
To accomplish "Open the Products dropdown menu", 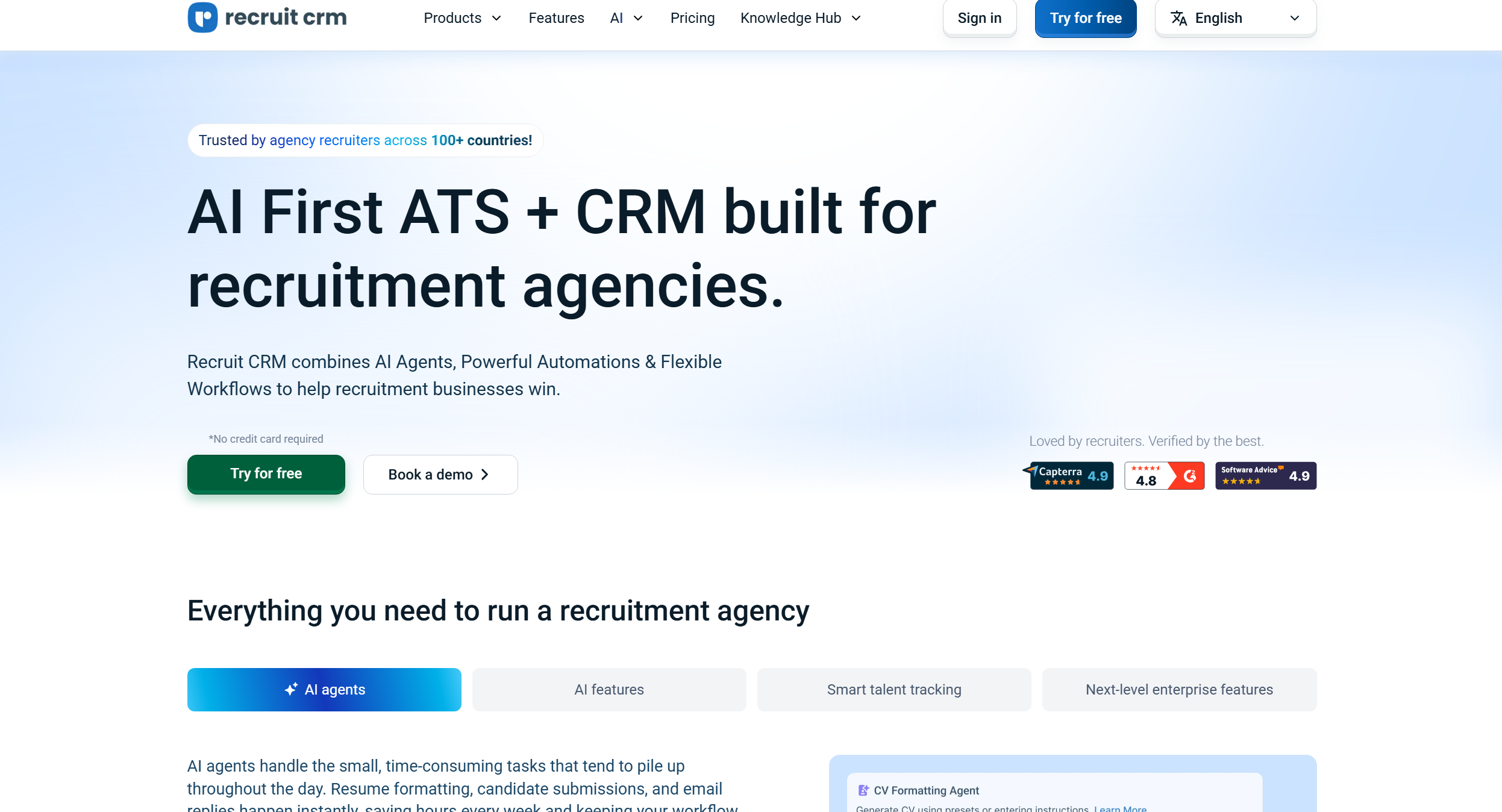I will pyautogui.click(x=462, y=18).
